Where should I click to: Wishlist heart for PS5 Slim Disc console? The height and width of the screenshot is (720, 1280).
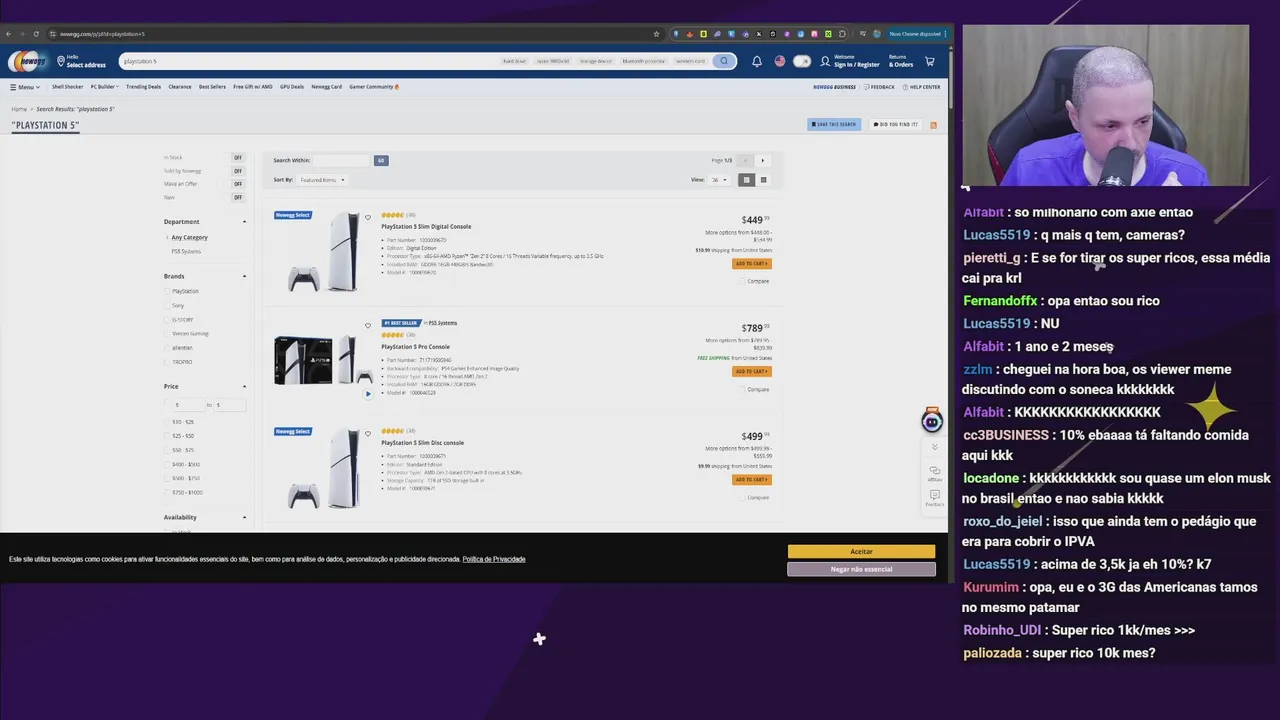(367, 433)
